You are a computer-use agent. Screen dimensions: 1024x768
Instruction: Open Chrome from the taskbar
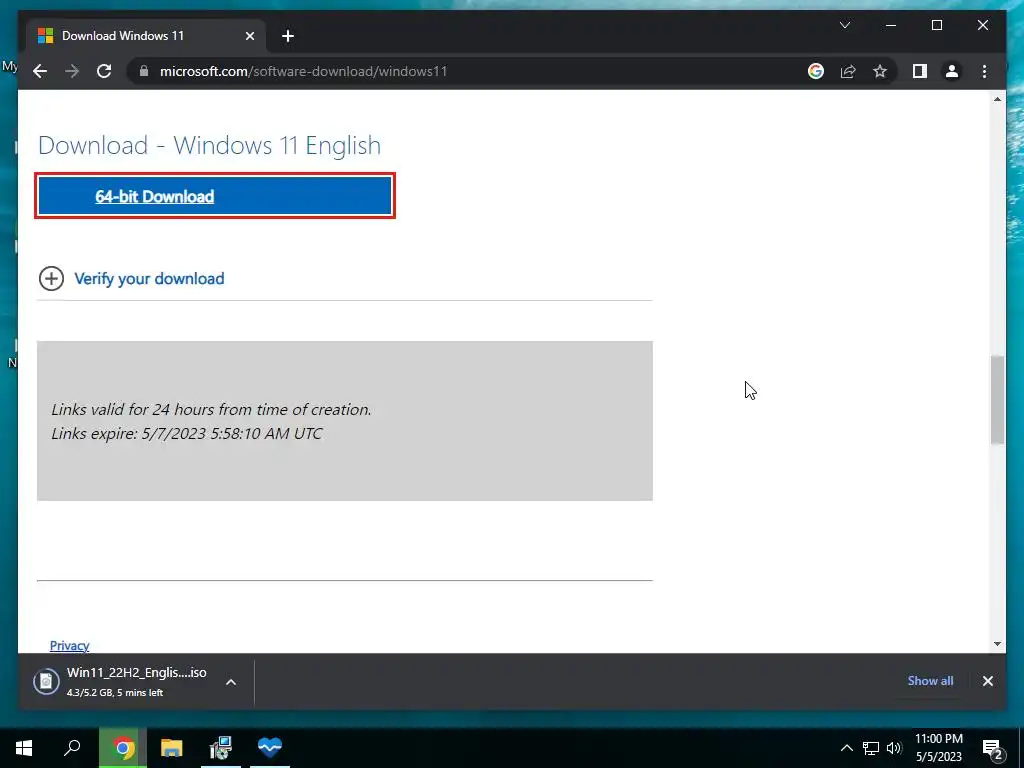(123, 747)
